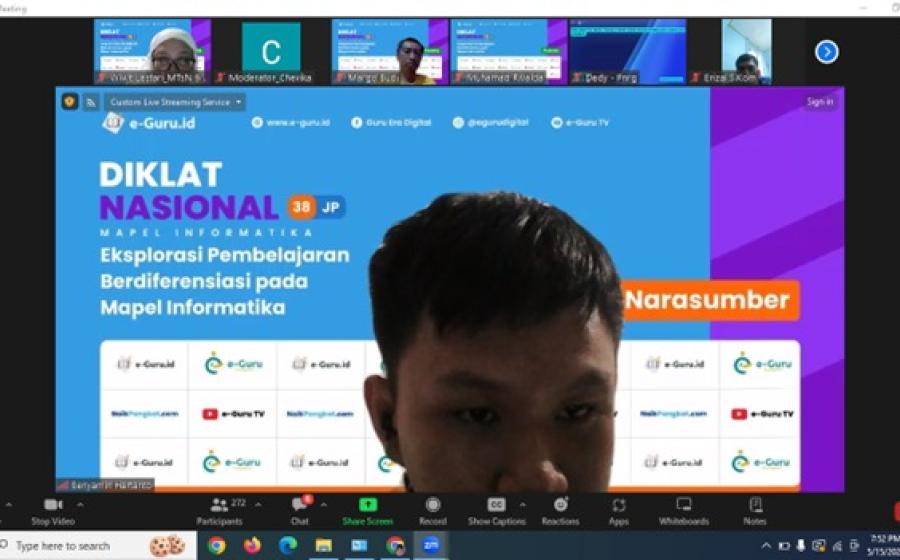The width and height of the screenshot is (900, 560).
Task: Expand the caret next to Show Captions
Action: [522, 504]
